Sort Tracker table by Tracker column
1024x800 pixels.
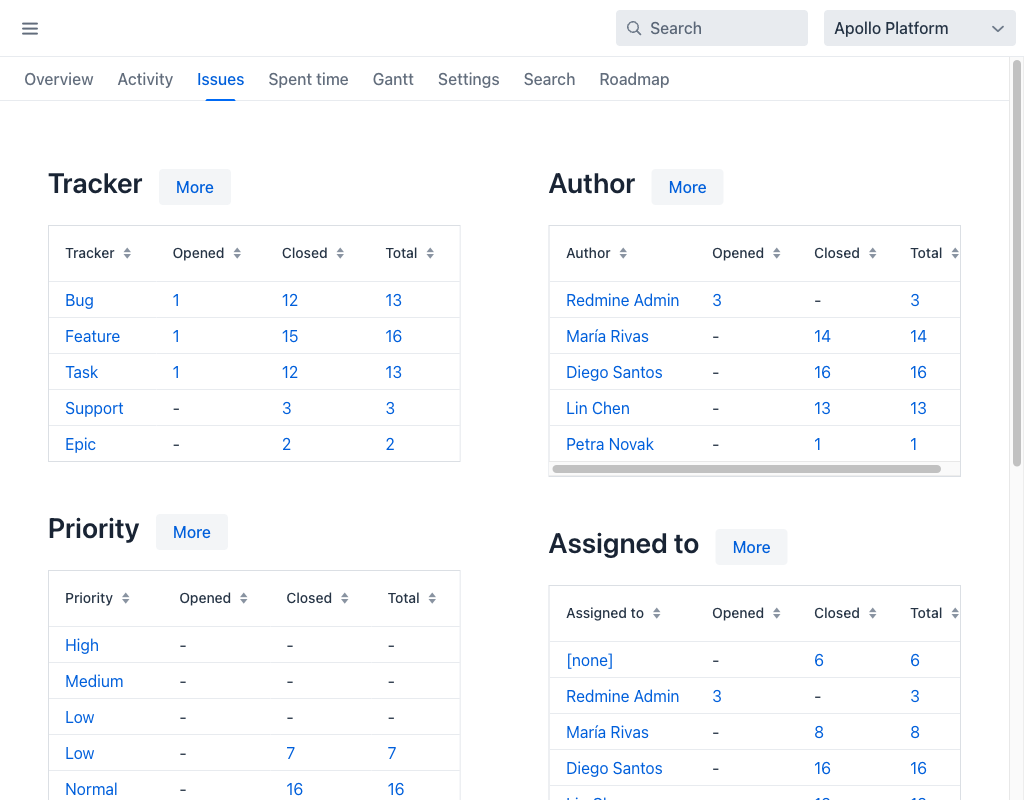tap(98, 253)
